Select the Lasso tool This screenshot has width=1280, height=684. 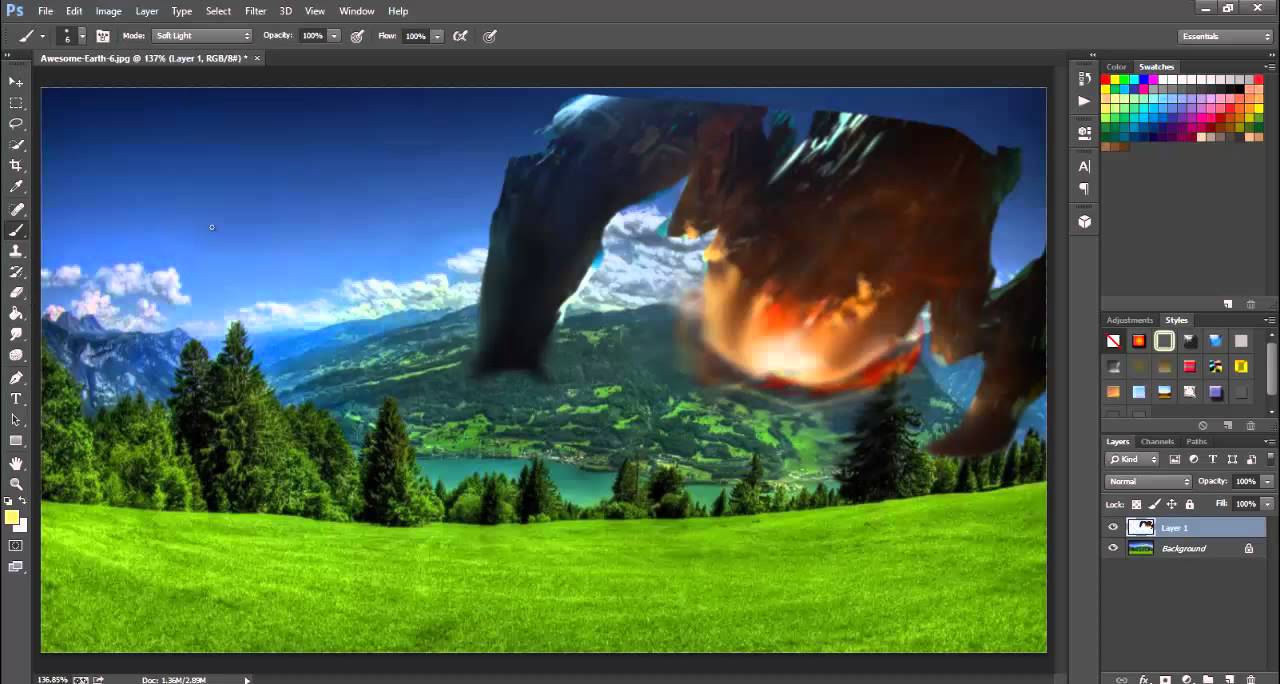[x=16, y=124]
